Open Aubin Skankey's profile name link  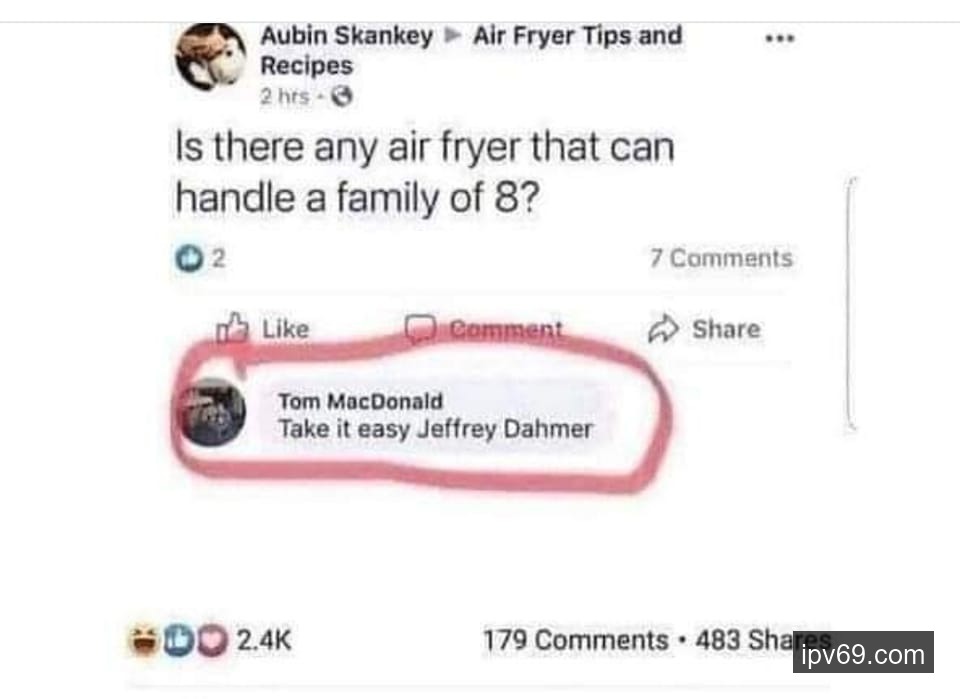347,36
